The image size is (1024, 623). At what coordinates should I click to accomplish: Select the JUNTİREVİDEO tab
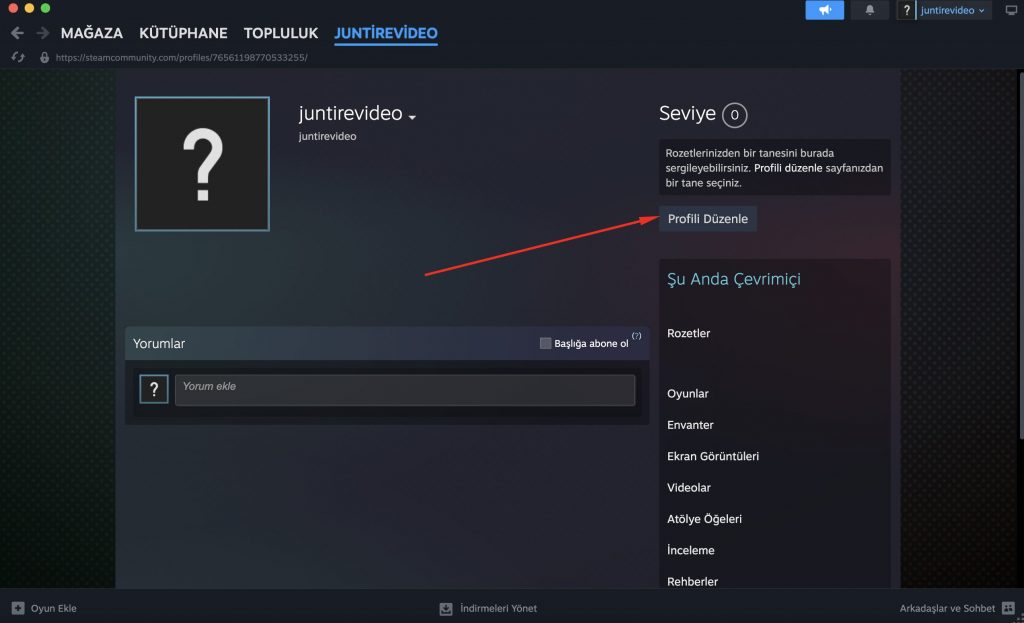click(x=386, y=33)
